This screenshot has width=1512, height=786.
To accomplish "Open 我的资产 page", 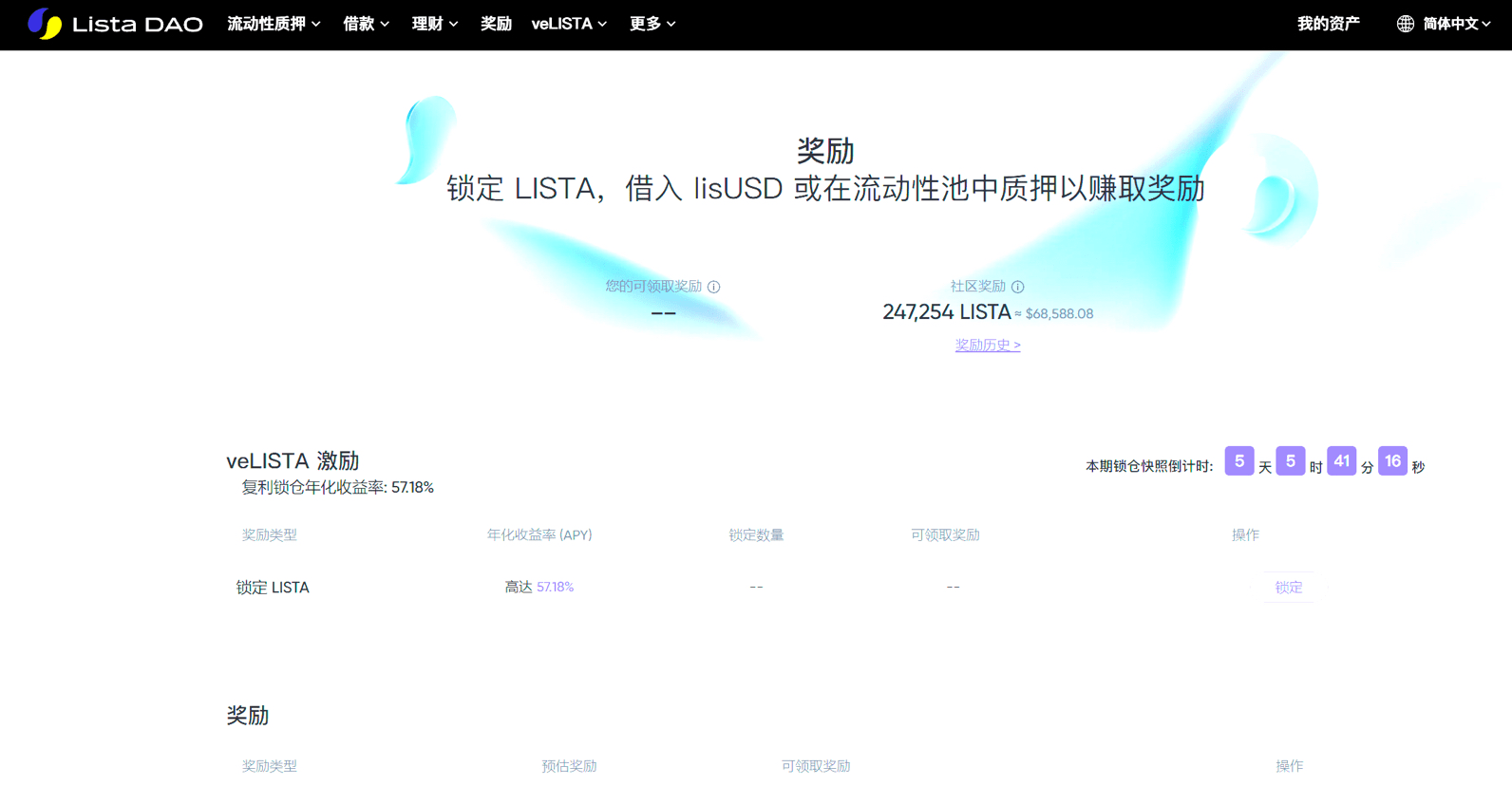I will point(1329,24).
